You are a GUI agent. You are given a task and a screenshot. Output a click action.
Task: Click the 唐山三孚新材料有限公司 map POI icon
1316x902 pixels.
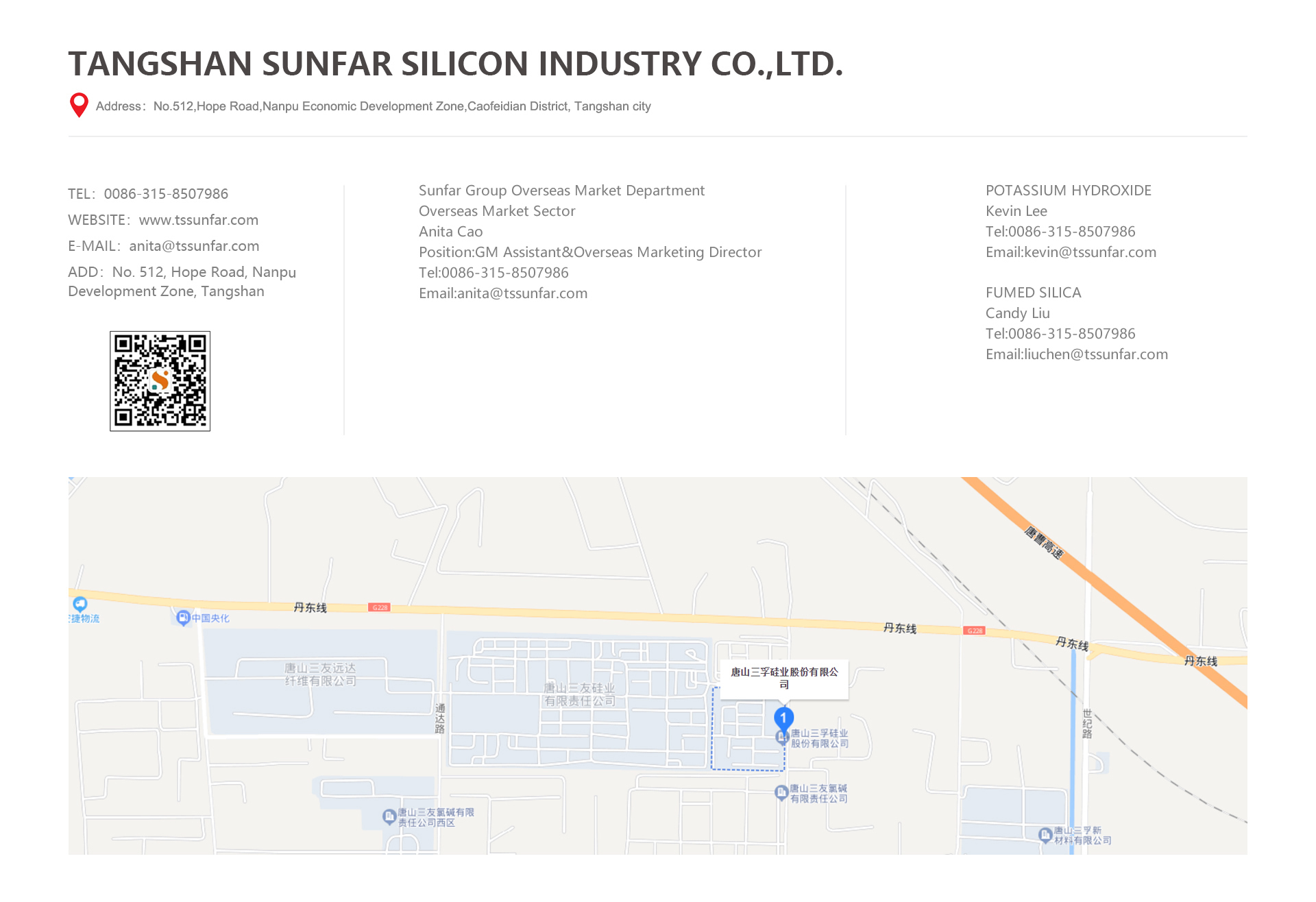(x=1045, y=834)
